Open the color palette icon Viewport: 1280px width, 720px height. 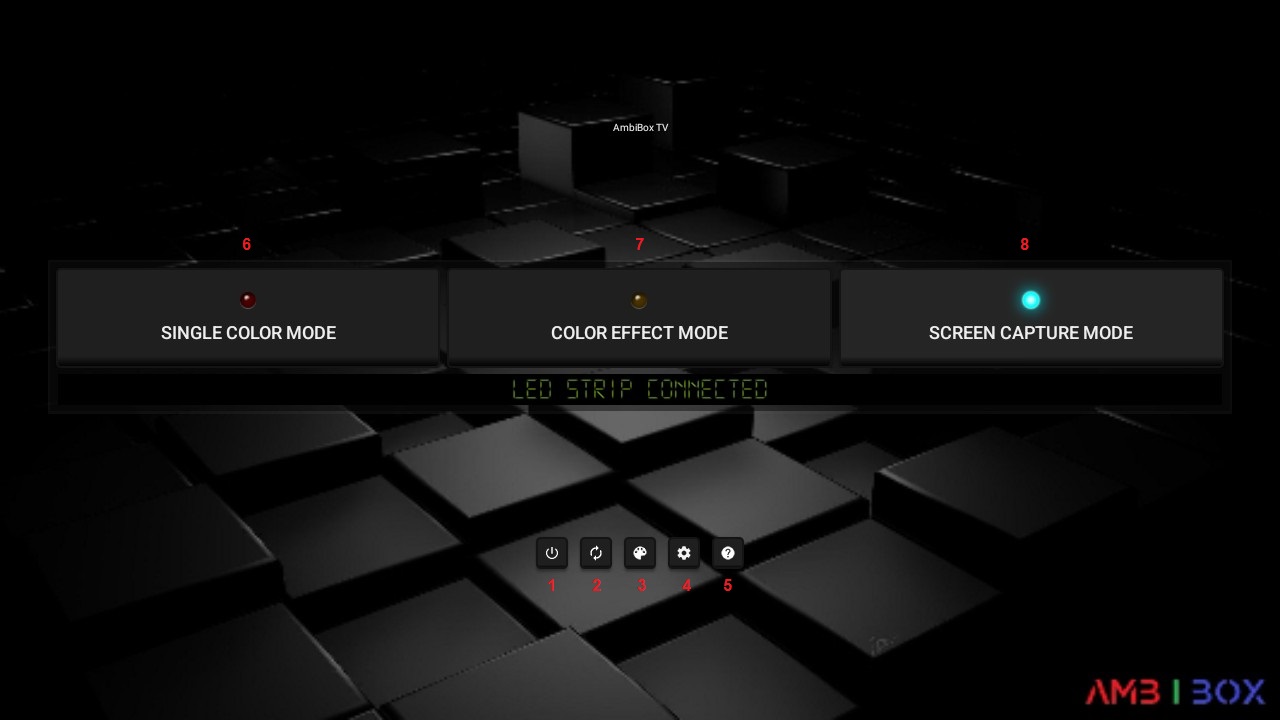640,553
